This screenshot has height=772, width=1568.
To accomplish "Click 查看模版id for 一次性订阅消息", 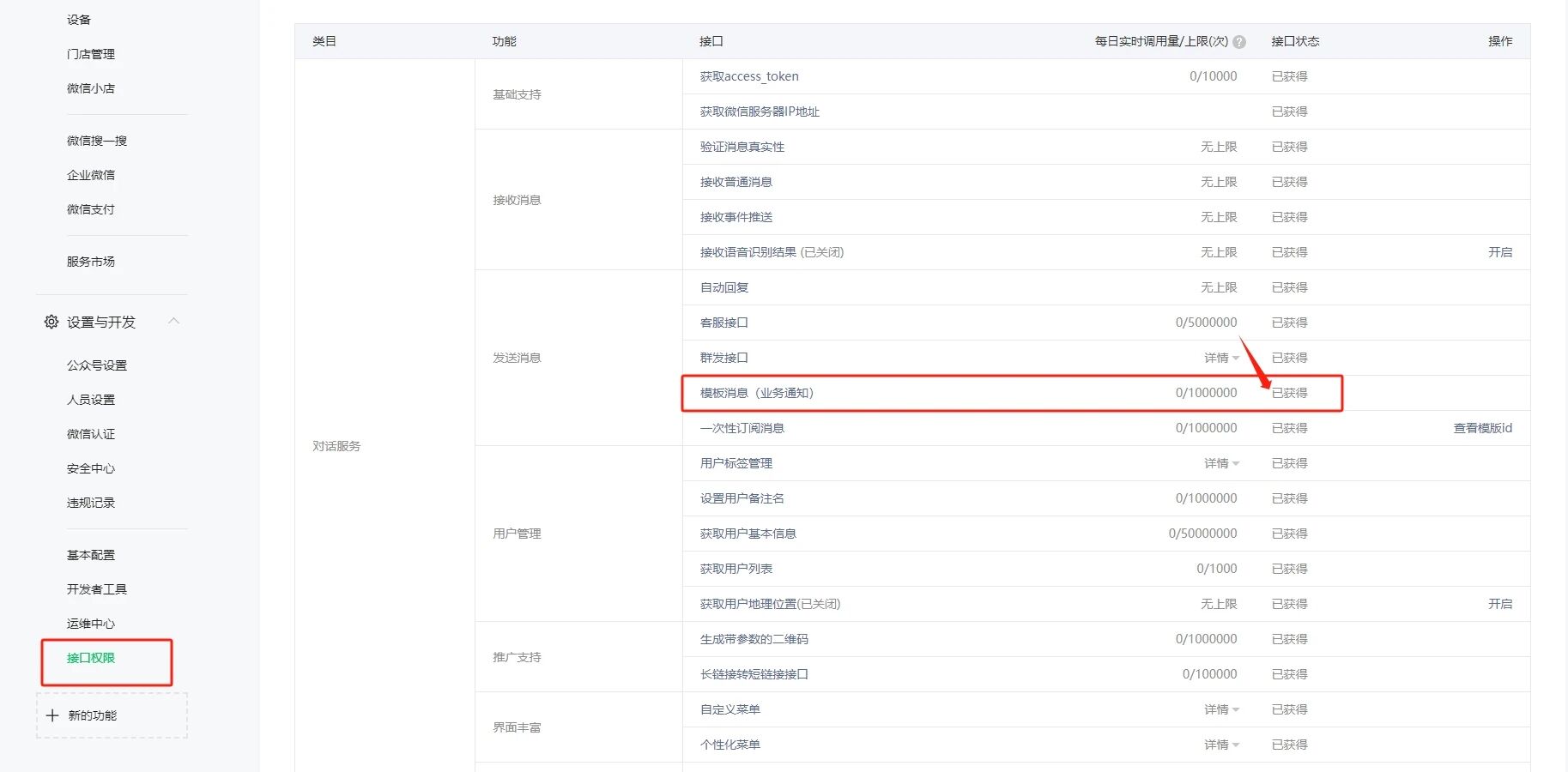I will pos(1481,427).
